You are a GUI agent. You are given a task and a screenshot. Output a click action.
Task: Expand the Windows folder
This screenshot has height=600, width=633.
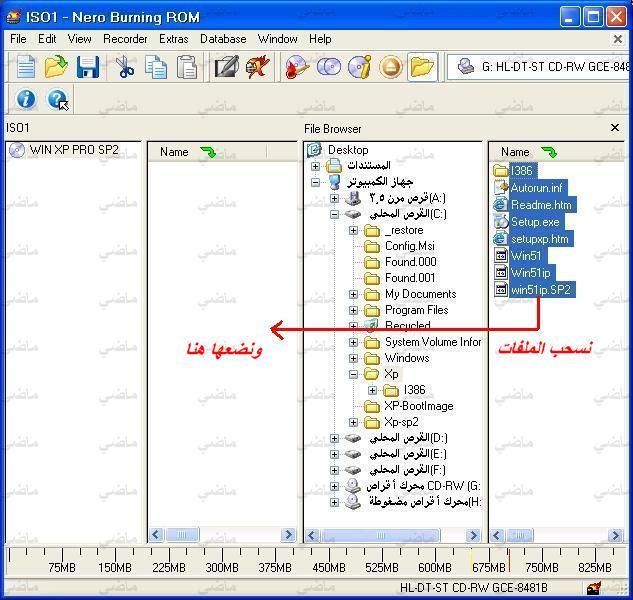[x=353, y=358]
